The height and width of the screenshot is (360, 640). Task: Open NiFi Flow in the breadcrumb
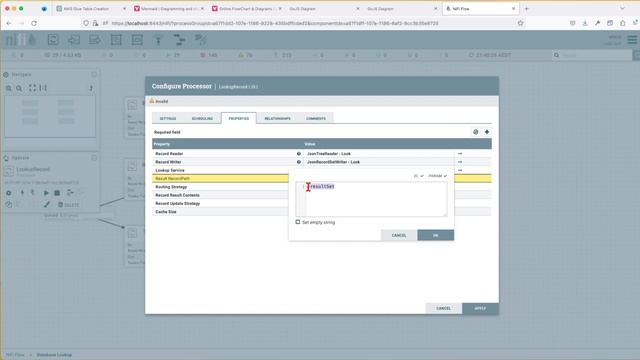click(15, 355)
